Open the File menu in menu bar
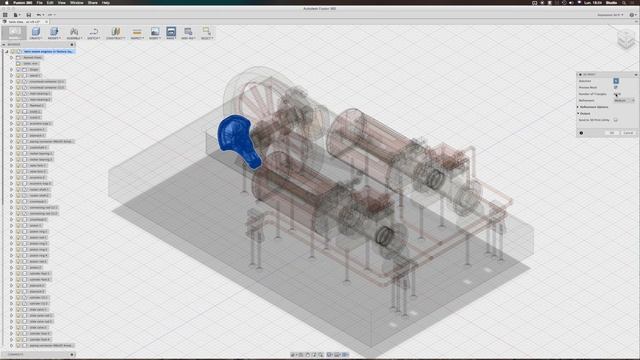The height and width of the screenshot is (360, 640). tap(40, 2)
